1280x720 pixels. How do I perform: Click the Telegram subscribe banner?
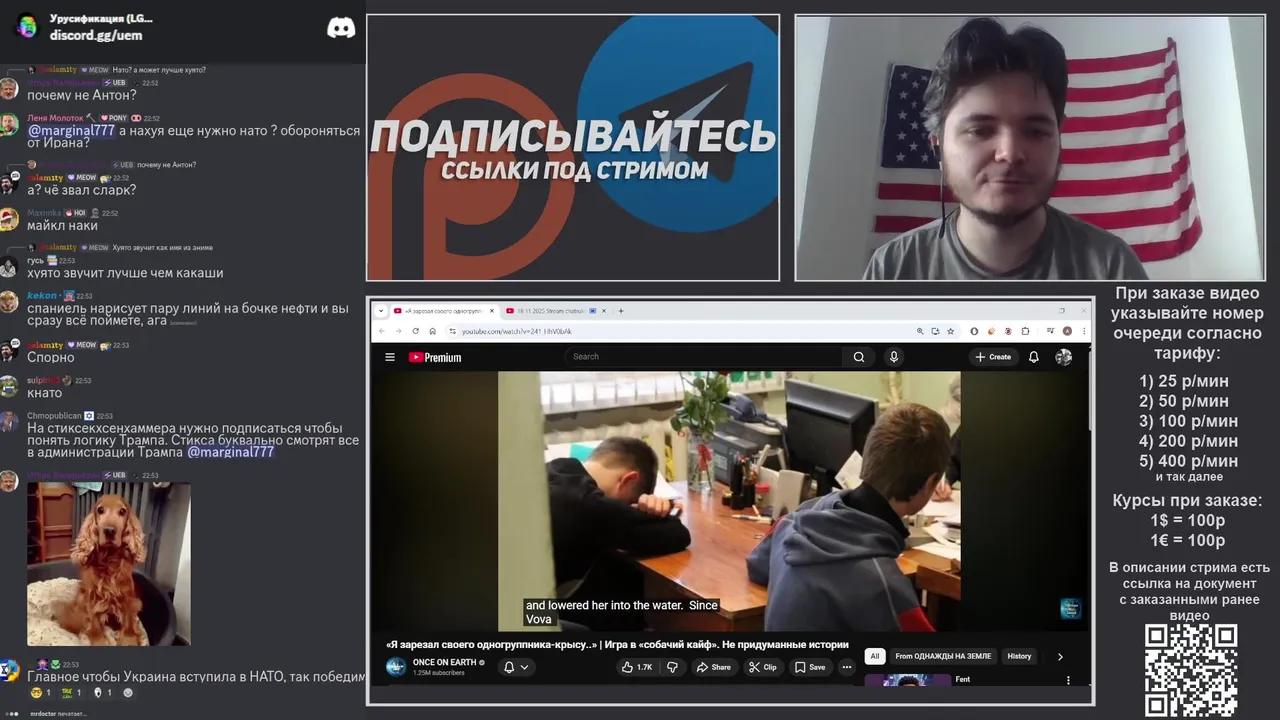pos(573,148)
